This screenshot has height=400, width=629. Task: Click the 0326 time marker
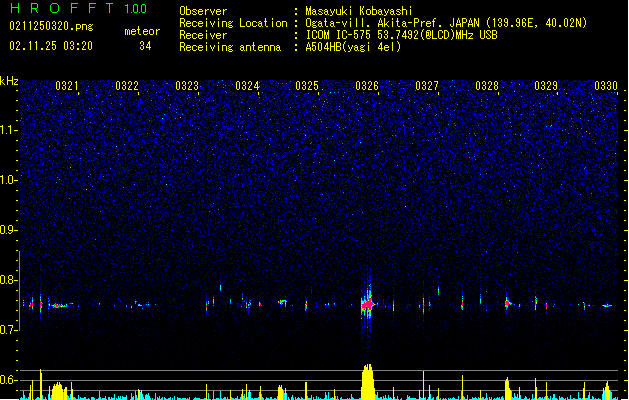pyautogui.click(x=367, y=86)
